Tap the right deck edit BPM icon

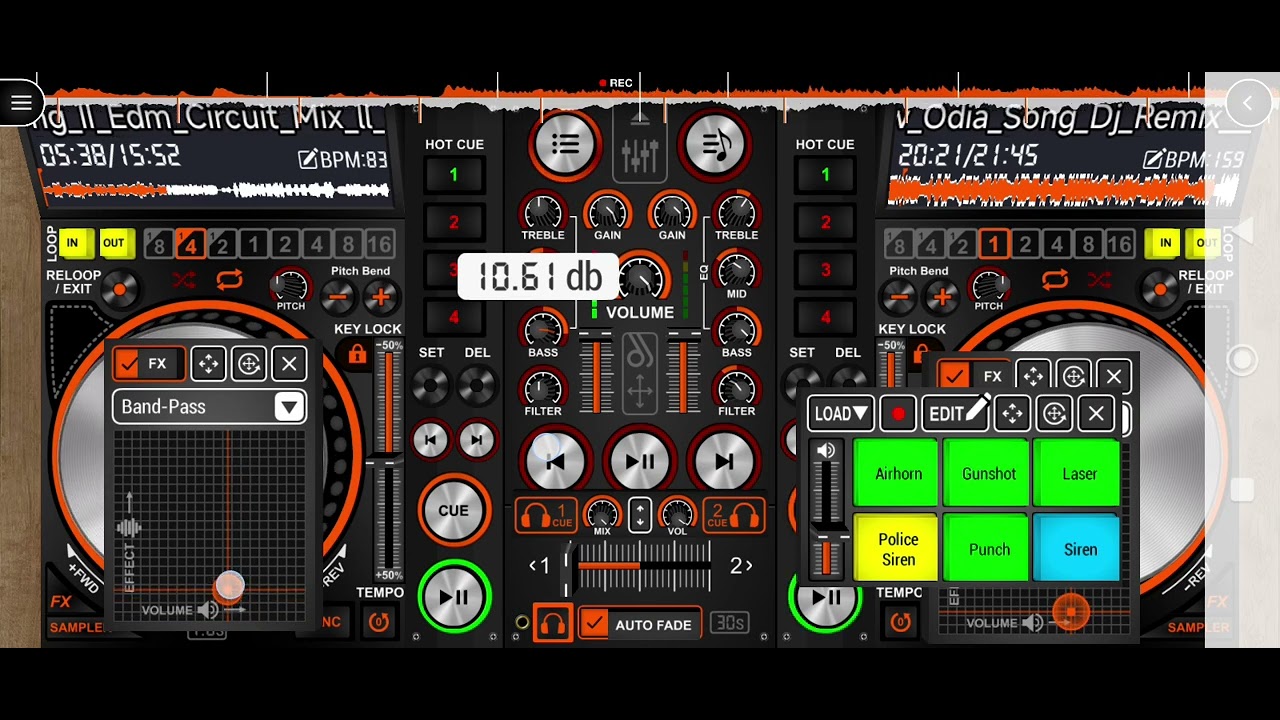coord(1153,159)
